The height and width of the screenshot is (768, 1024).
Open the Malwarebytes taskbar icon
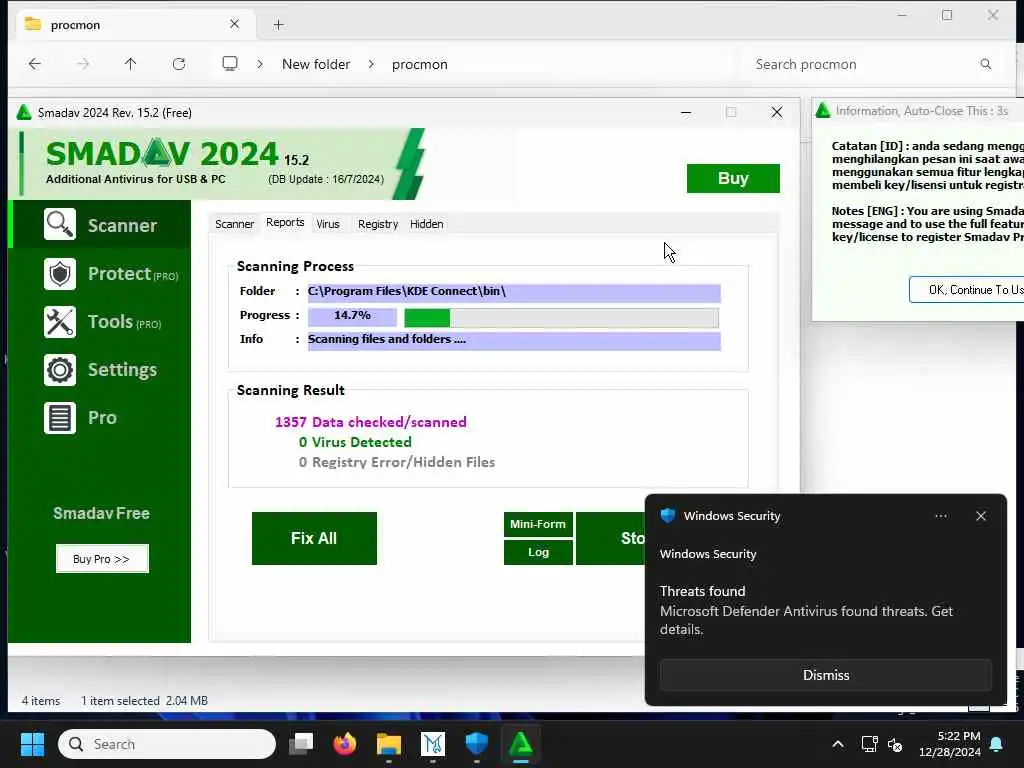coord(433,744)
